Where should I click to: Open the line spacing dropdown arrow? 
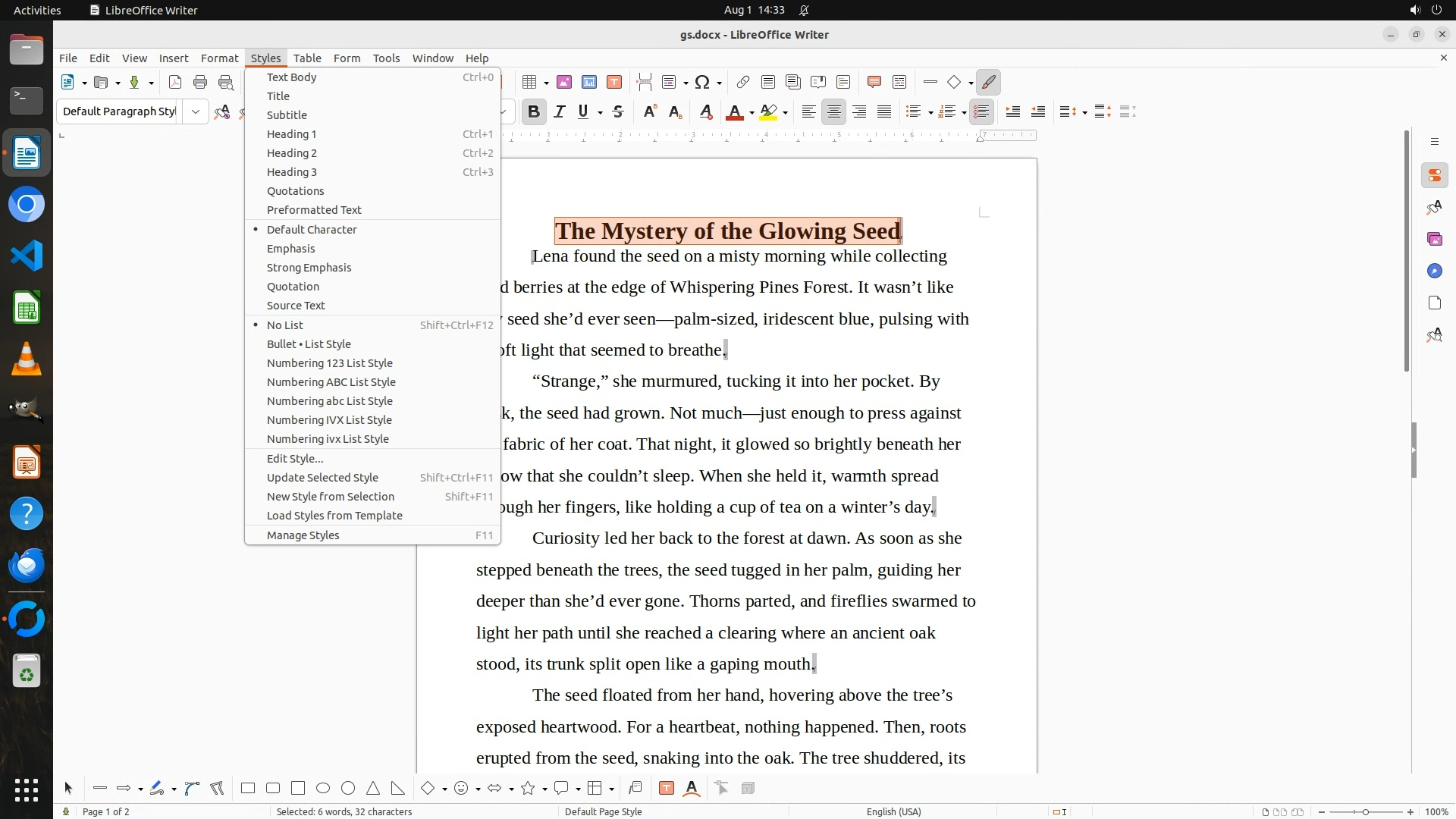coord(1085,113)
